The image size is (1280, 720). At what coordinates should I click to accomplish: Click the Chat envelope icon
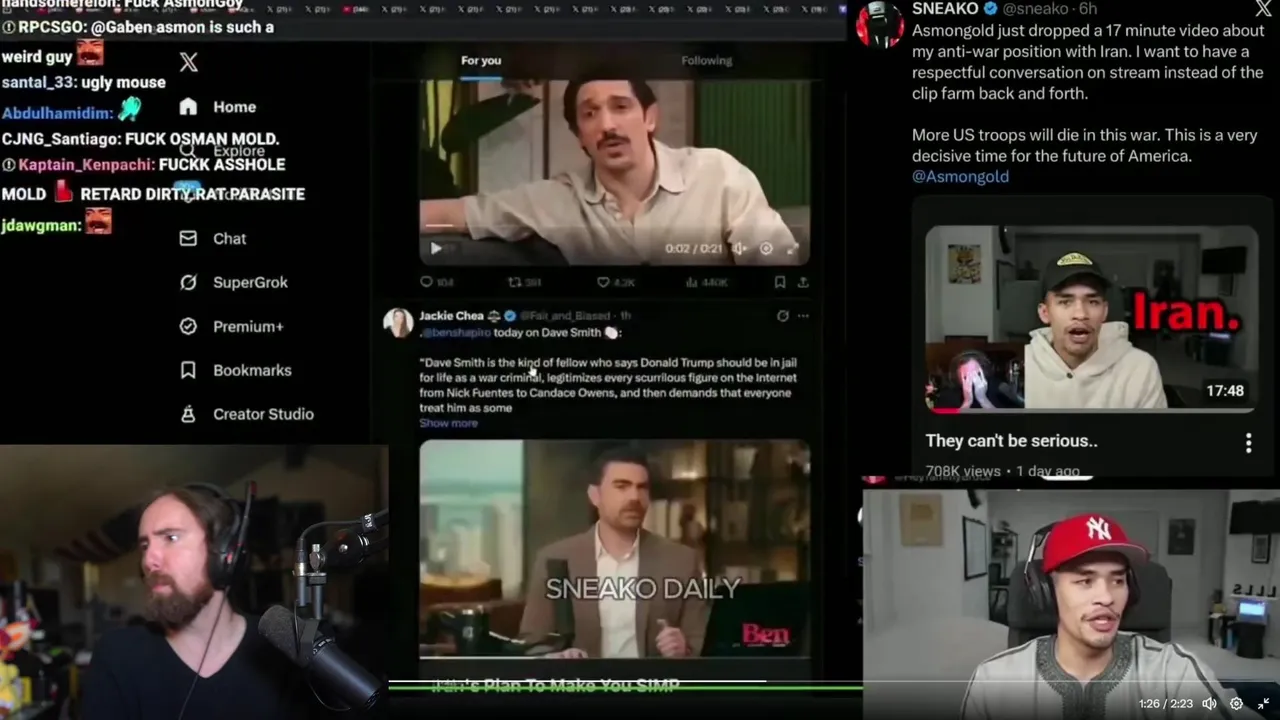[188, 239]
